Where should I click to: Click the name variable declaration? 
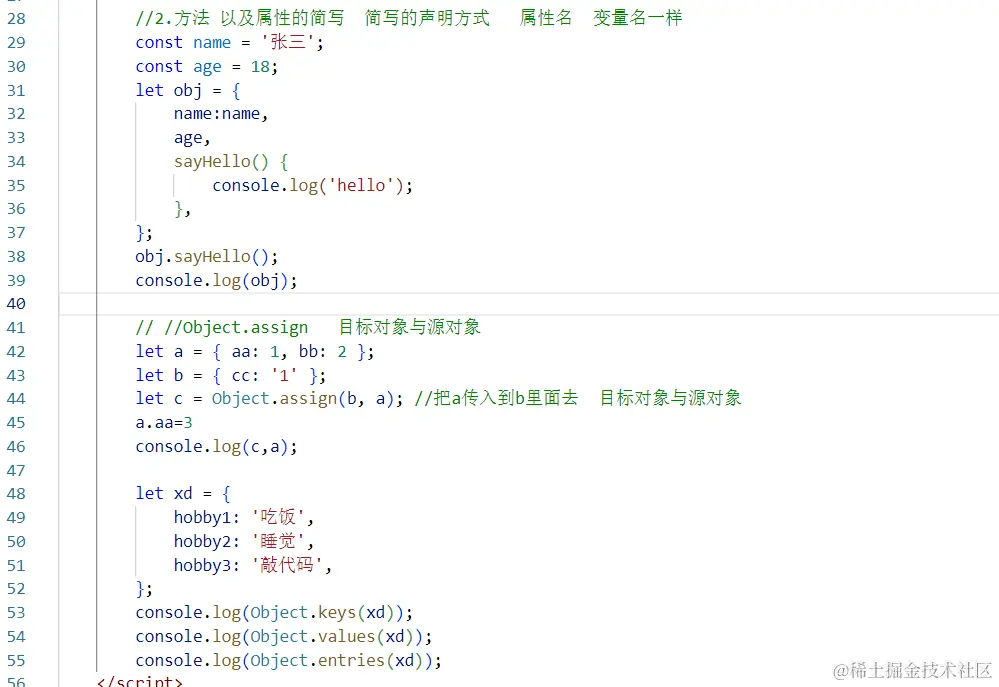click(x=212, y=42)
